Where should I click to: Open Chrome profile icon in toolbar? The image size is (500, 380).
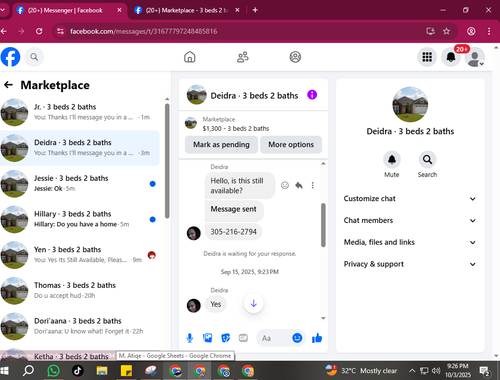click(471, 31)
